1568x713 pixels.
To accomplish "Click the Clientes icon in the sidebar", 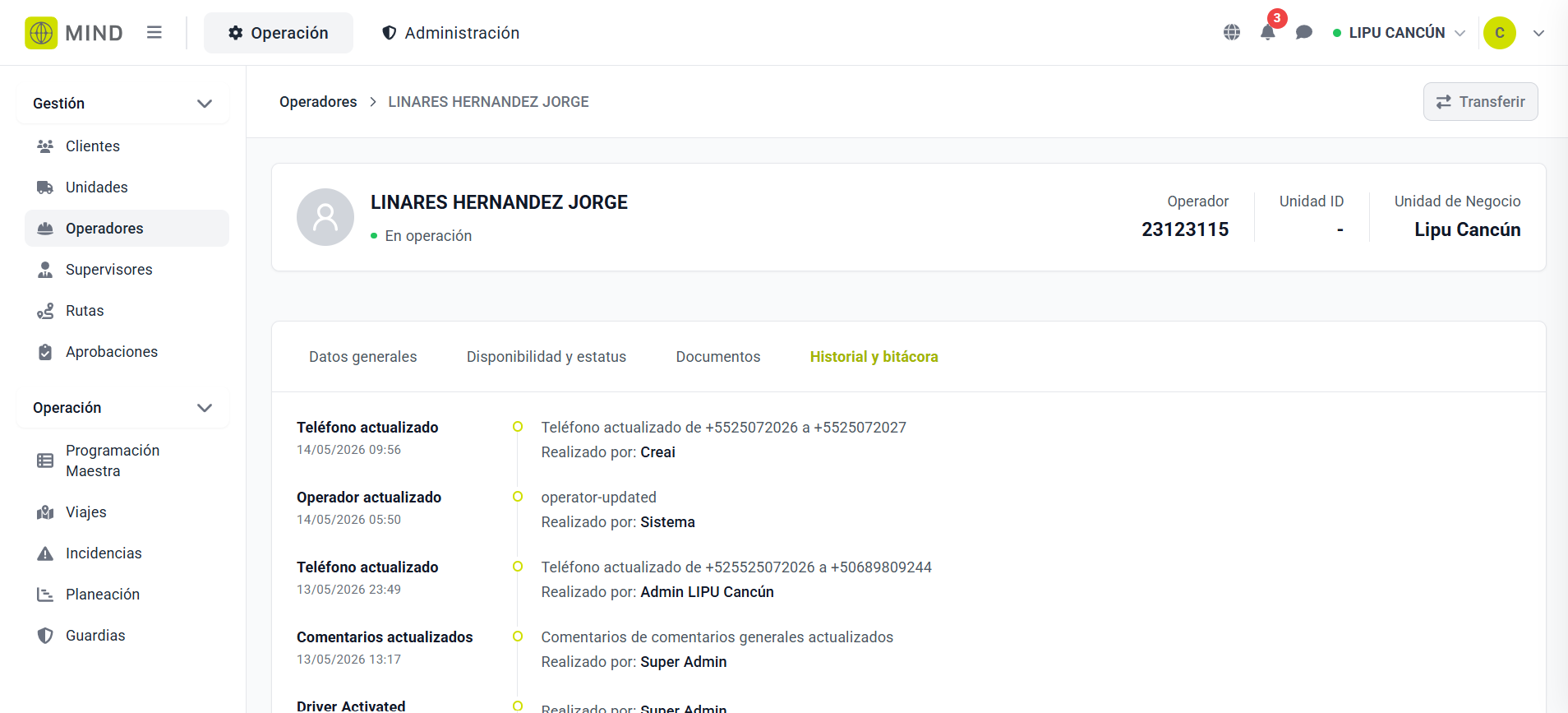I will tap(45, 146).
